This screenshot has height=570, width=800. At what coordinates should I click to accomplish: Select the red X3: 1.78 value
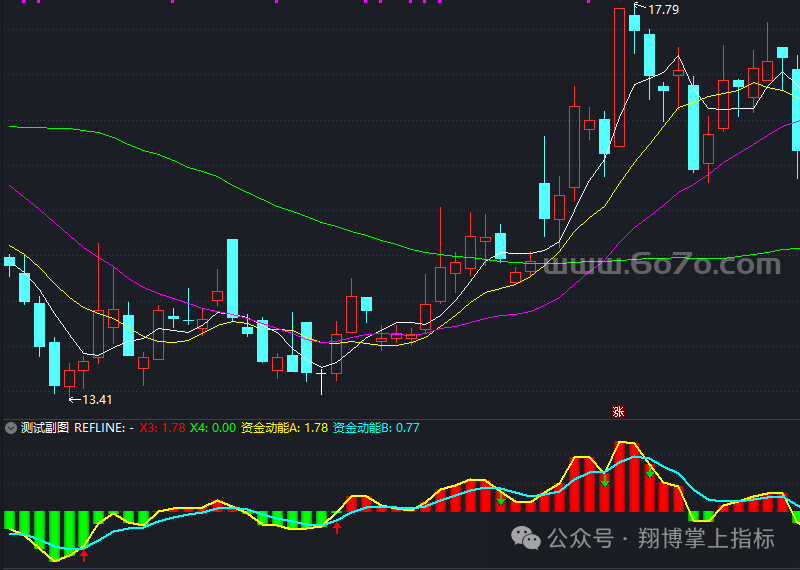(163, 427)
